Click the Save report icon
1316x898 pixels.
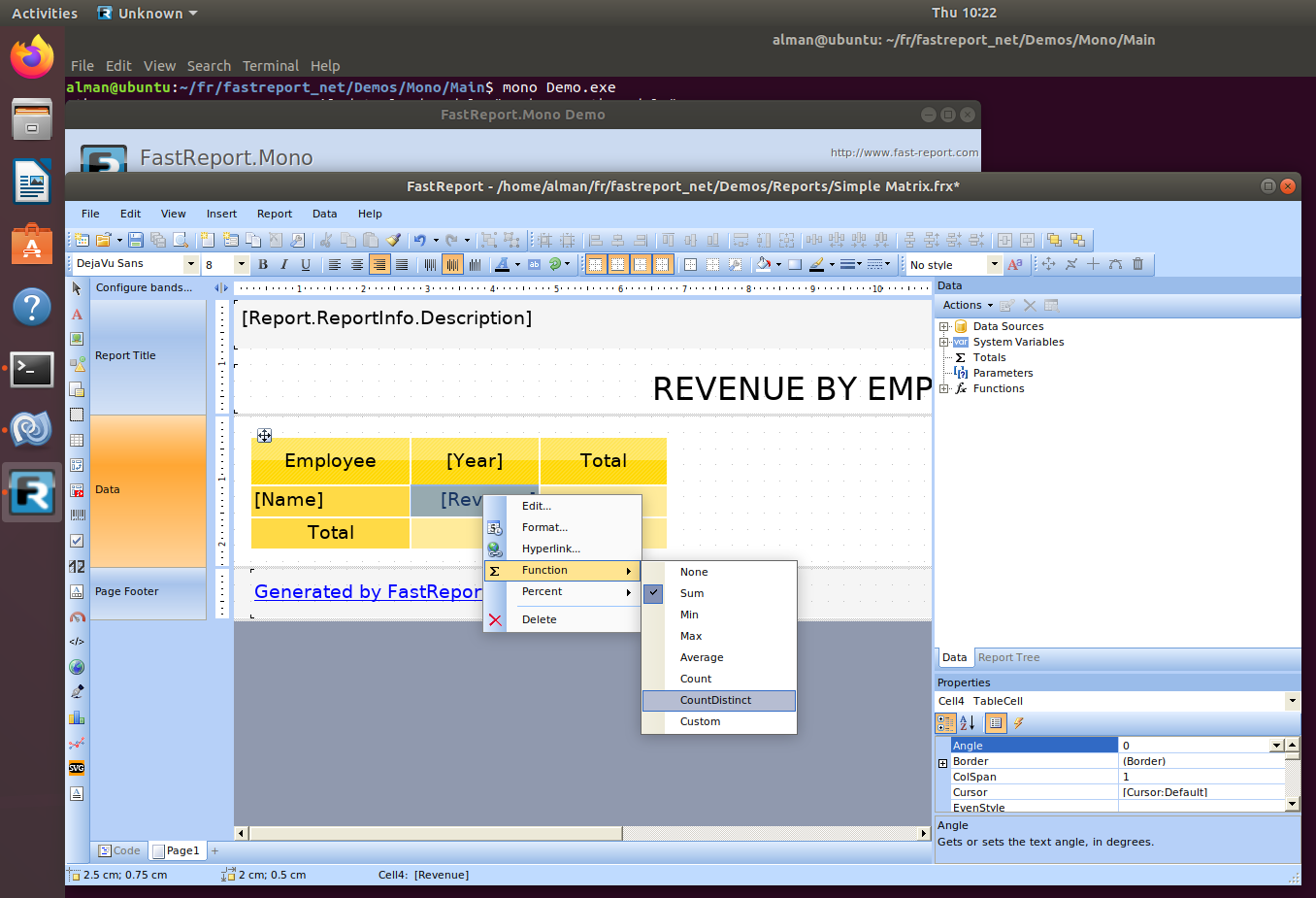136,240
